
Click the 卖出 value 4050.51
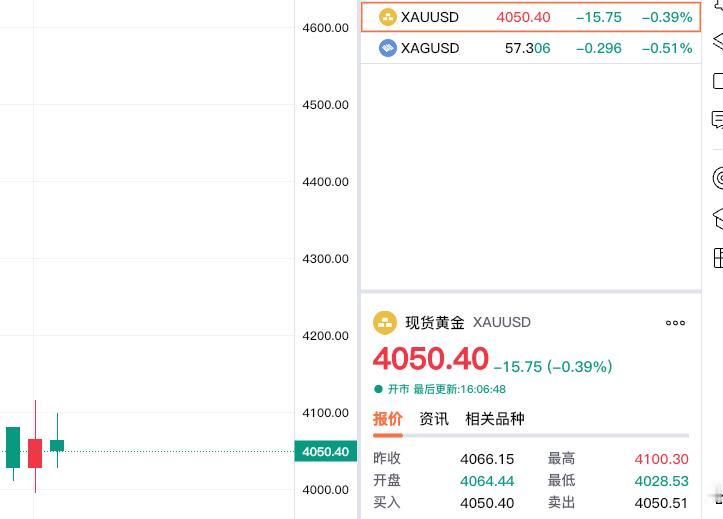[661, 503]
